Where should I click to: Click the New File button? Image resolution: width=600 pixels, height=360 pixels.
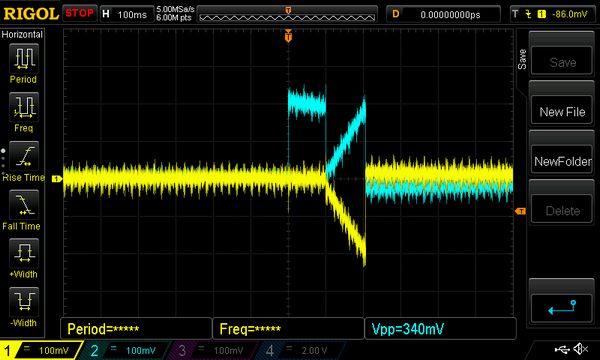pyautogui.click(x=562, y=111)
